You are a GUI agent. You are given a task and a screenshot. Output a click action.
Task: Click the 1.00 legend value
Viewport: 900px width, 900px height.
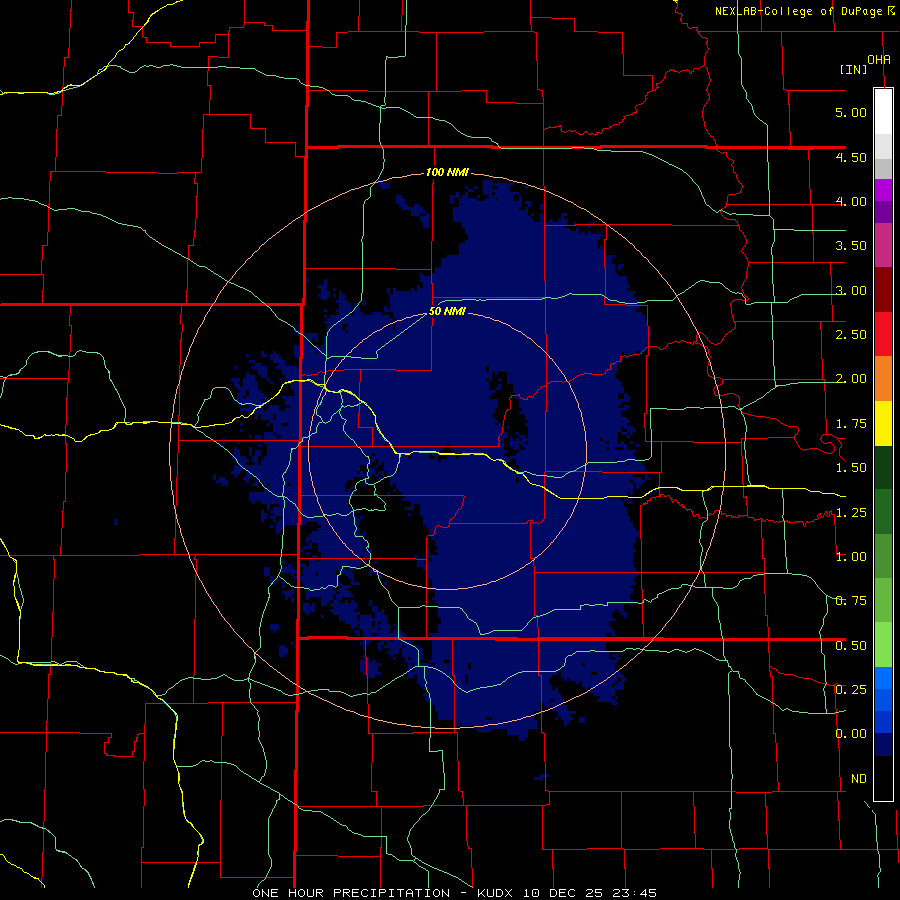pos(851,557)
